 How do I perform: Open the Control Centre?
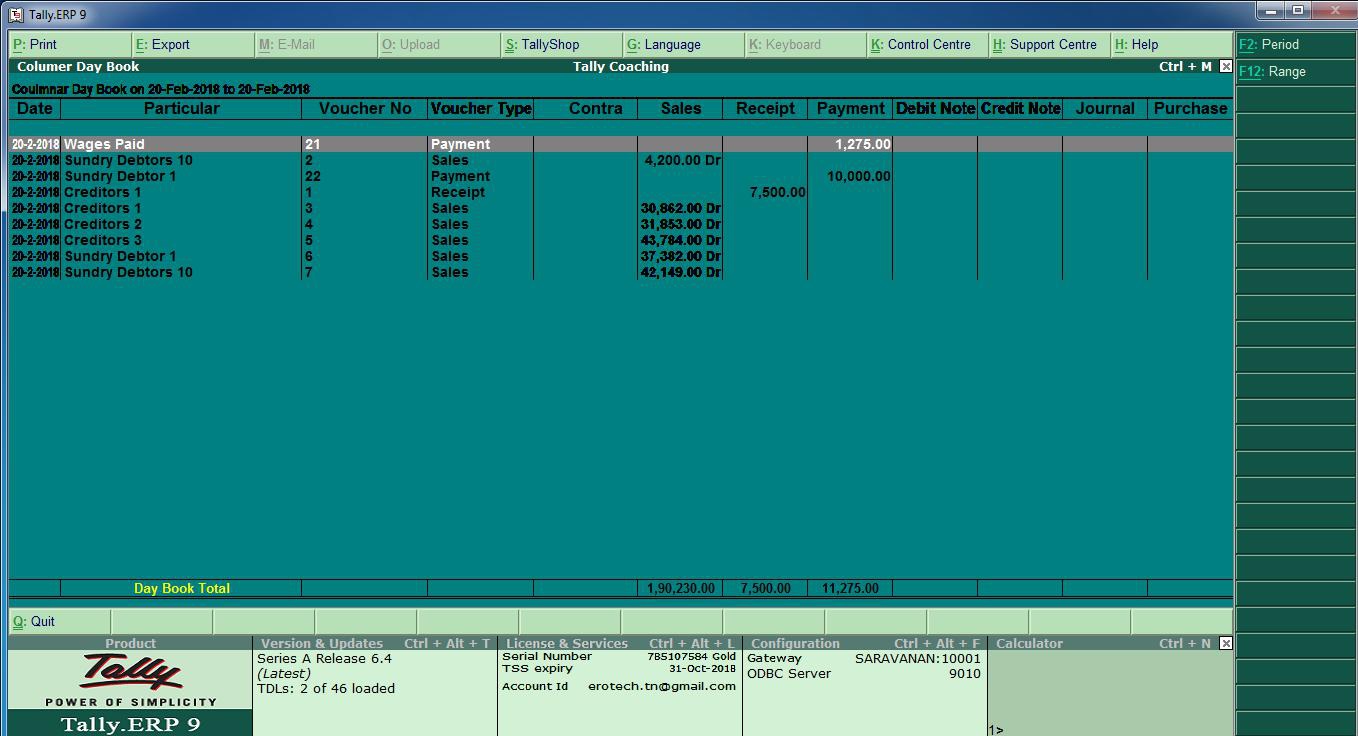[927, 45]
